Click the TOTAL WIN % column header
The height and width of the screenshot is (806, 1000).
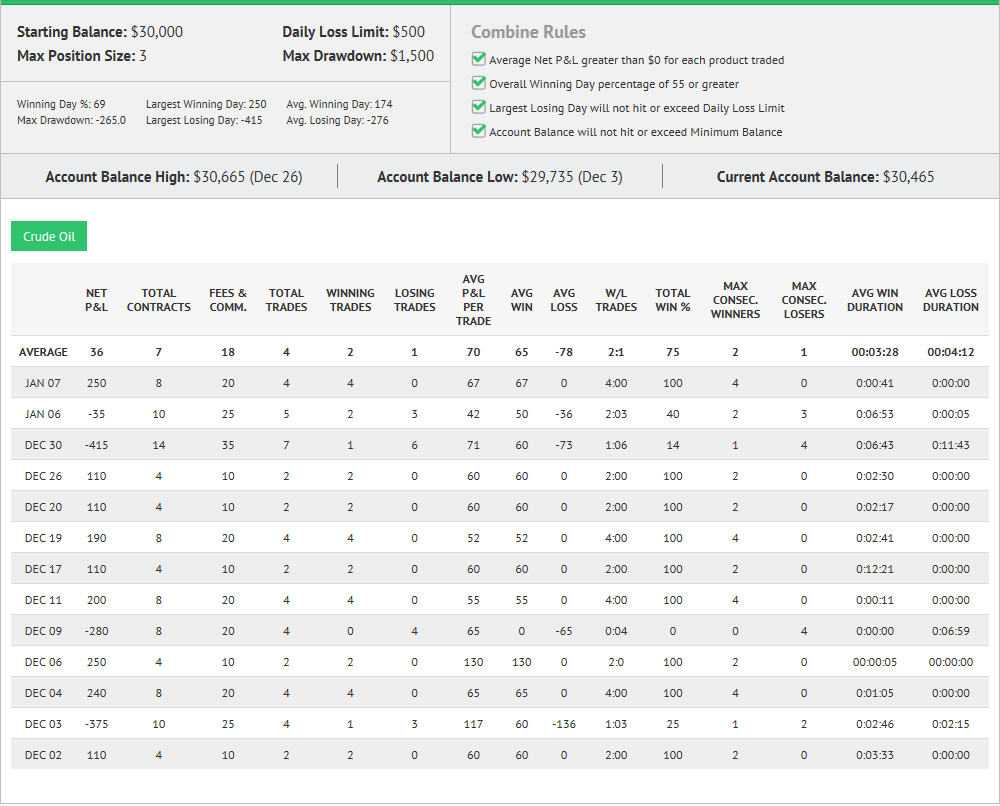click(x=673, y=300)
